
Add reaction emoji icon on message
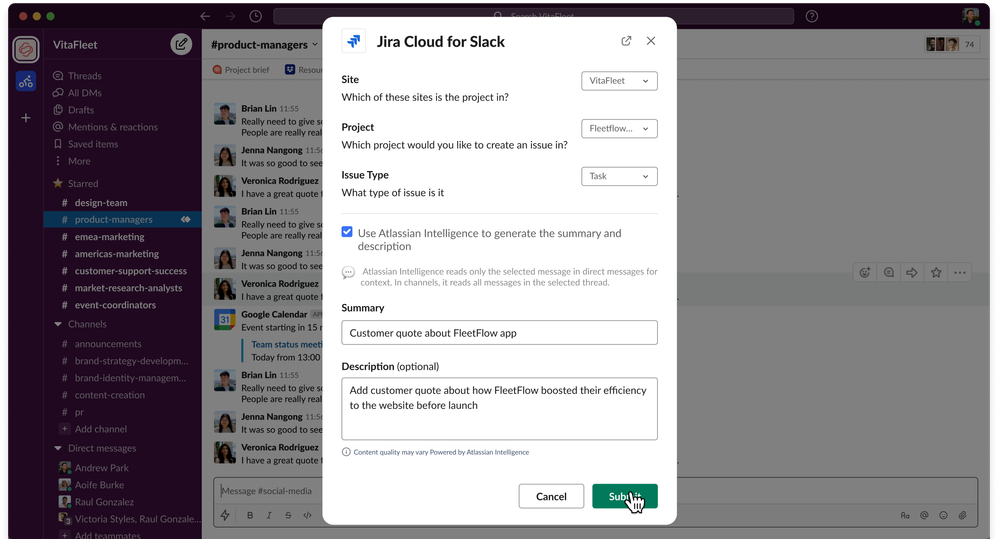864,272
